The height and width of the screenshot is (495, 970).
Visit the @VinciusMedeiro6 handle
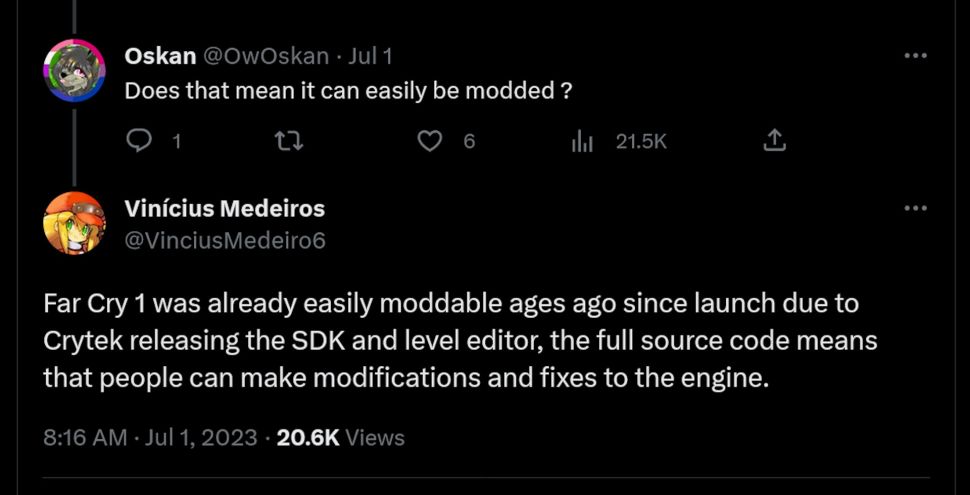pyautogui.click(x=225, y=240)
